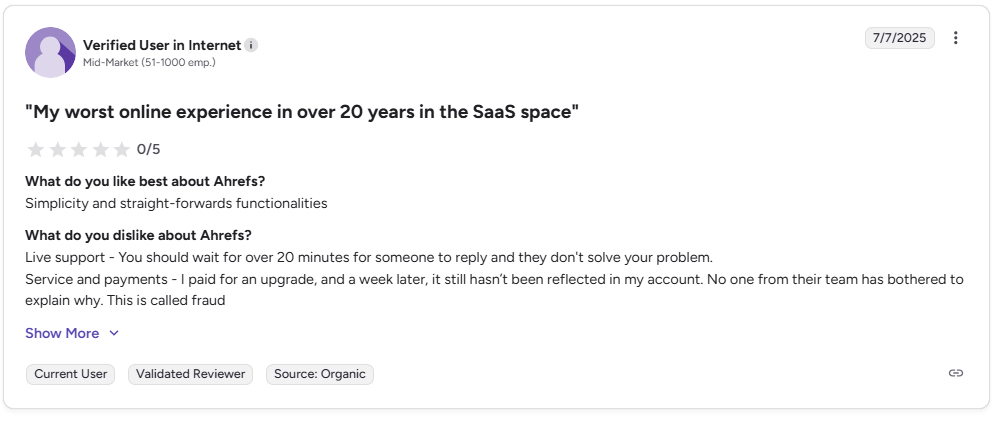The image size is (1000, 424).
Task: Click "What do you dislike about Ahrefs?" heading
Action: [138, 236]
